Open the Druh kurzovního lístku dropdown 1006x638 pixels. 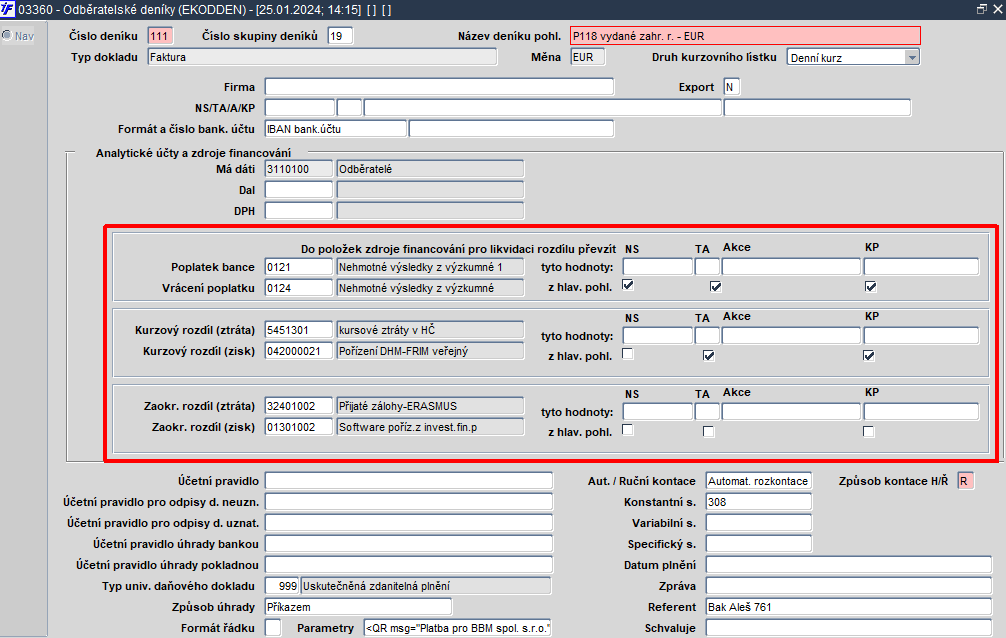912,57
